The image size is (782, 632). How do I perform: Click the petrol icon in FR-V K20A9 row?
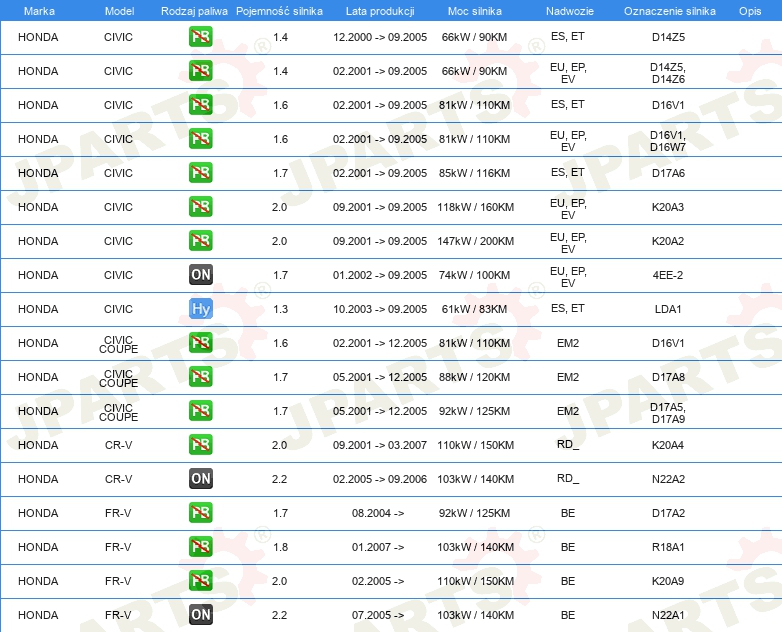(x=200, y=581)
